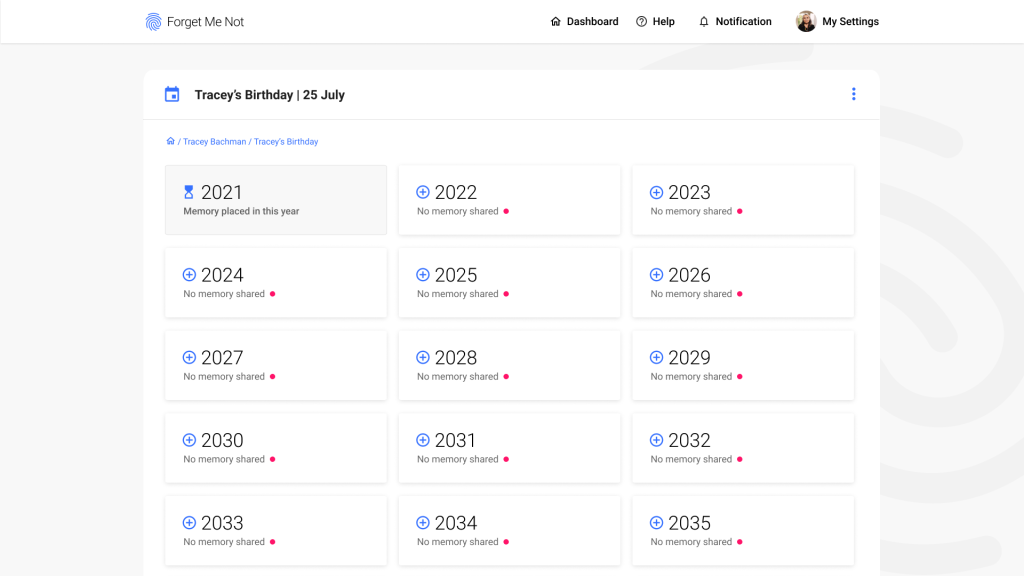Click the user avatar photo
This screenshot has height=576, width=1024.
(x=806, y=22)
